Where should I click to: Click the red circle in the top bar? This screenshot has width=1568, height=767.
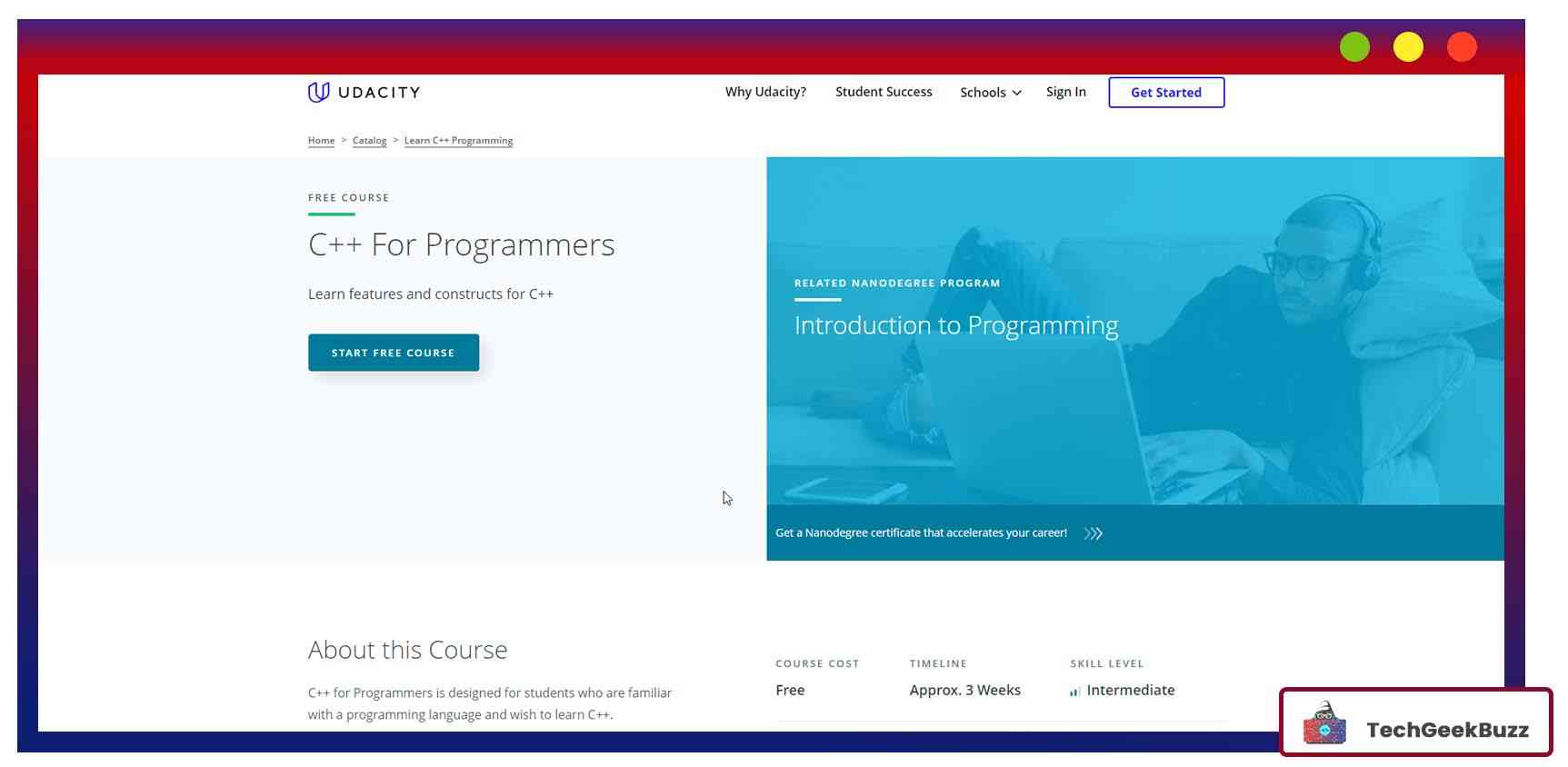[x=1461, y=47]
